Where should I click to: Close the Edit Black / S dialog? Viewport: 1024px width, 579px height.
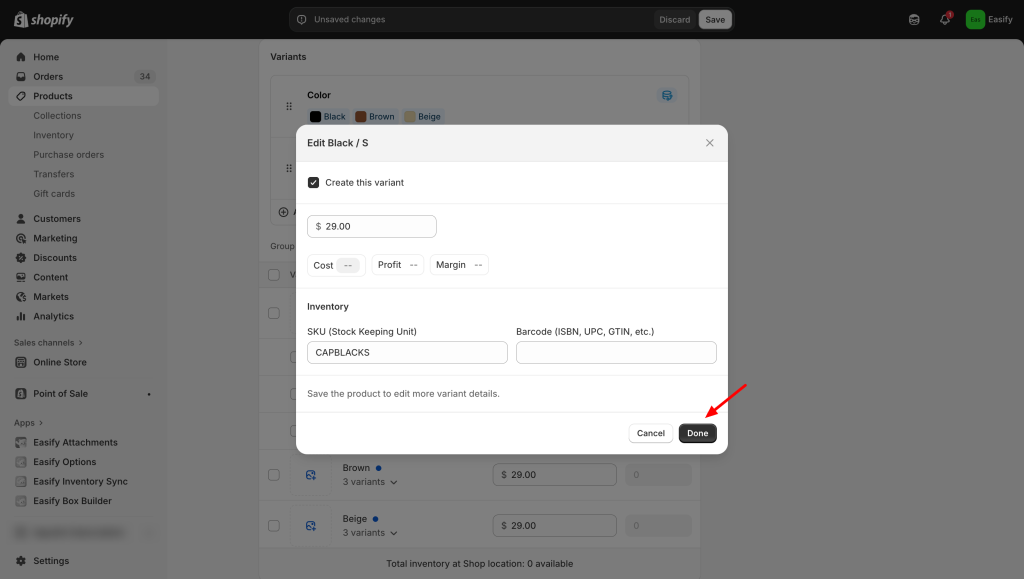710,143
